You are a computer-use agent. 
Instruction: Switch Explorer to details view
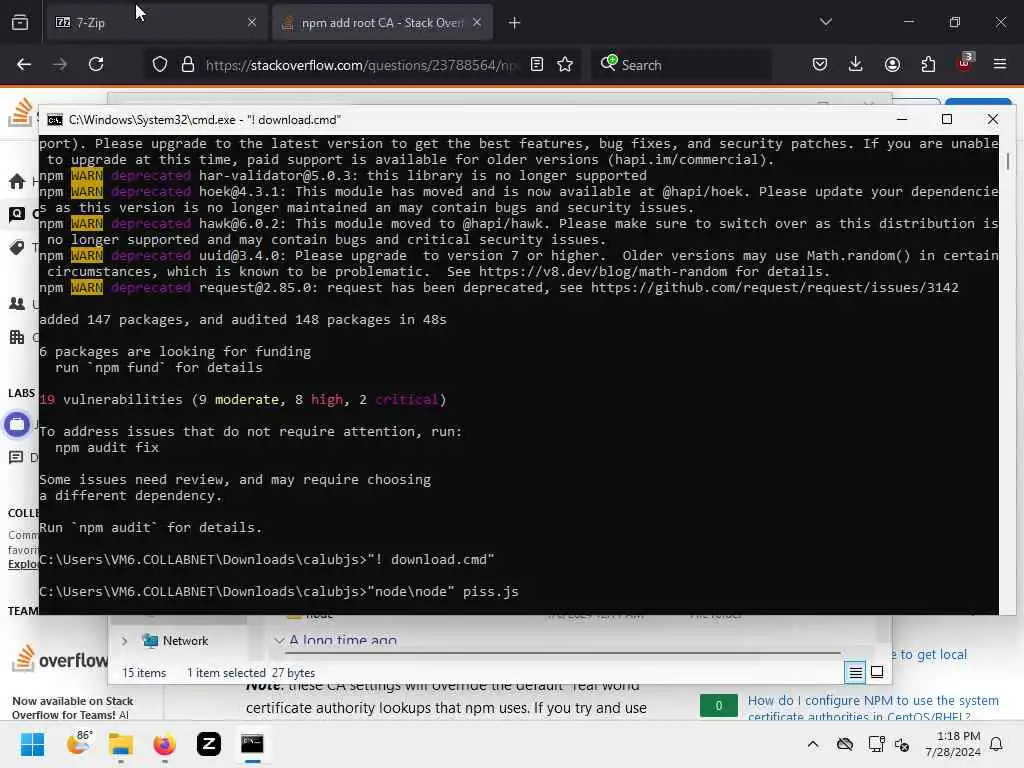click(856, 673)
